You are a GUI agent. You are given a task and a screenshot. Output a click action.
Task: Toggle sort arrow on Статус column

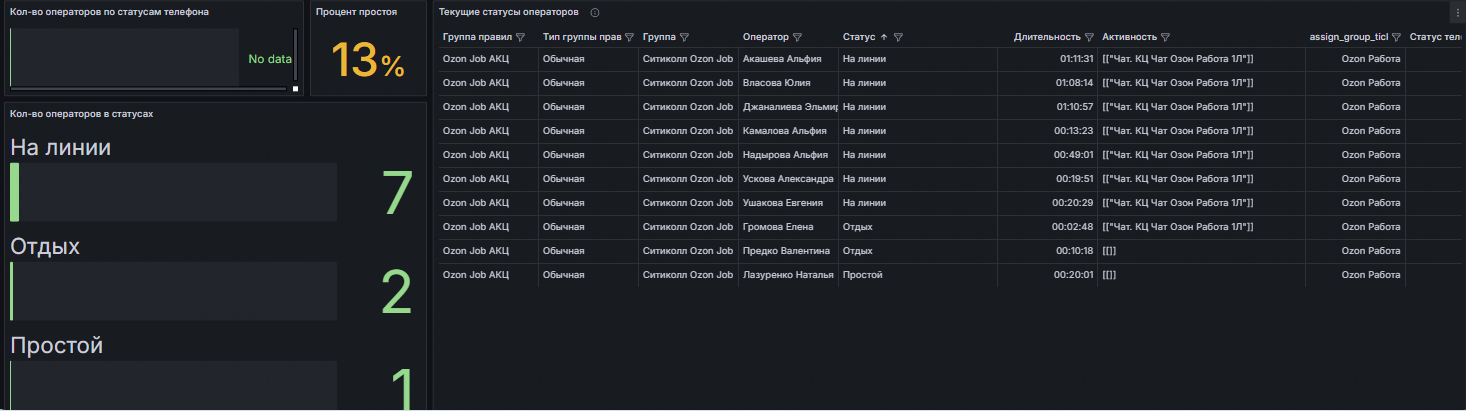click(883, 37)
